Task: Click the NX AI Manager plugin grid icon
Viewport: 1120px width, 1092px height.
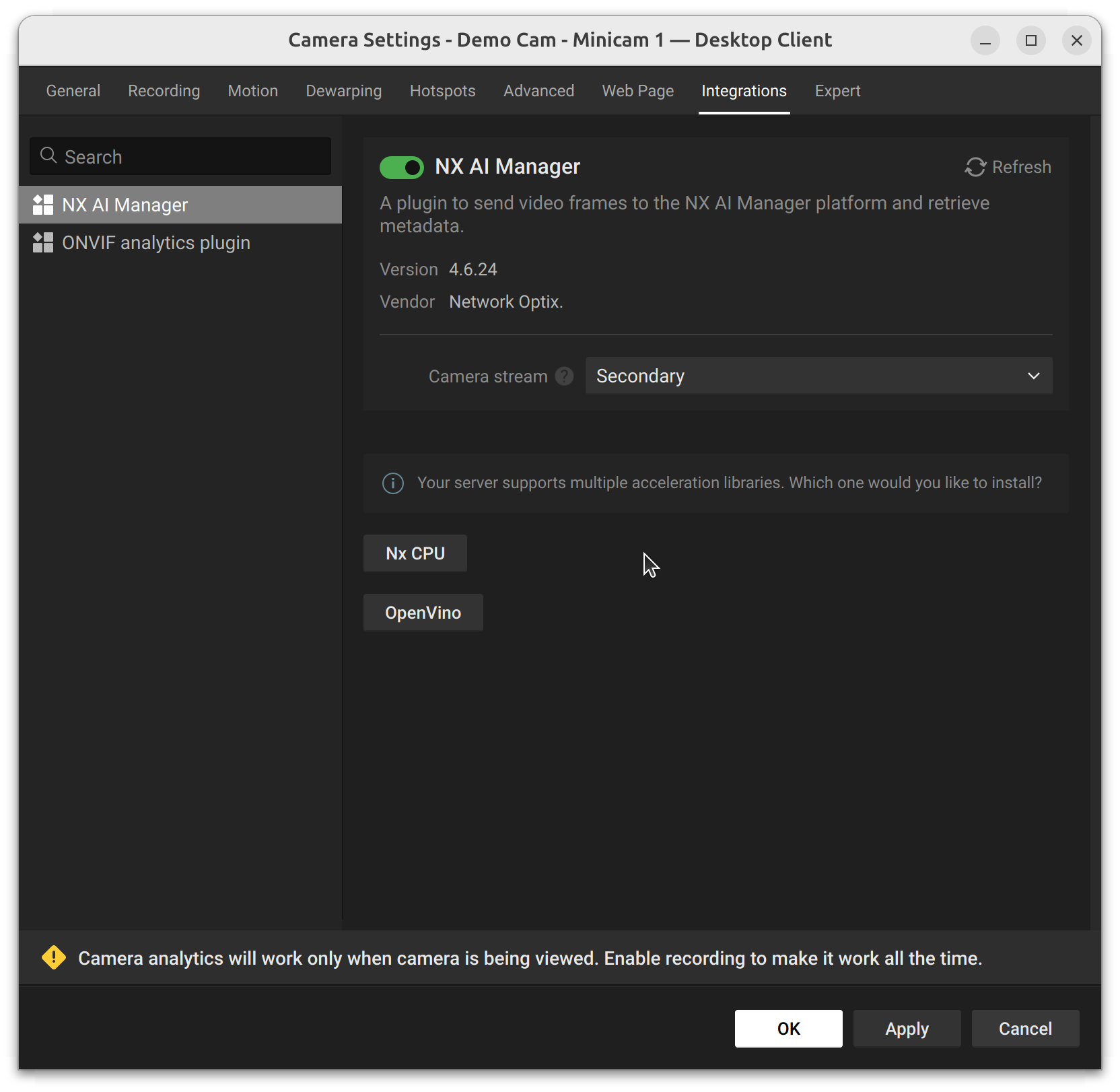Action: click(x=43, y=205)
